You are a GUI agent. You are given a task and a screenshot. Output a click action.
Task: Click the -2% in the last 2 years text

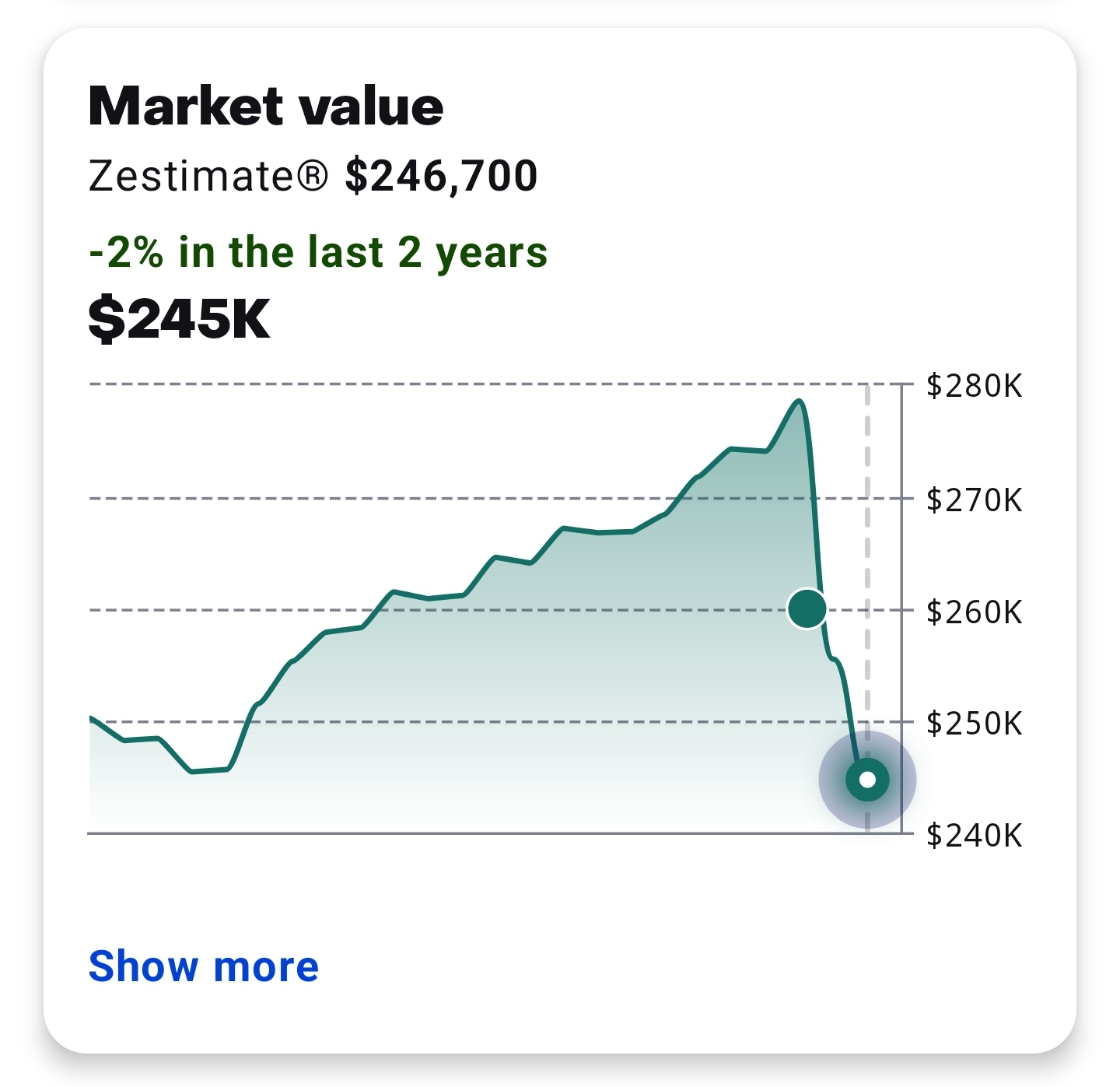tap(318, 252)
